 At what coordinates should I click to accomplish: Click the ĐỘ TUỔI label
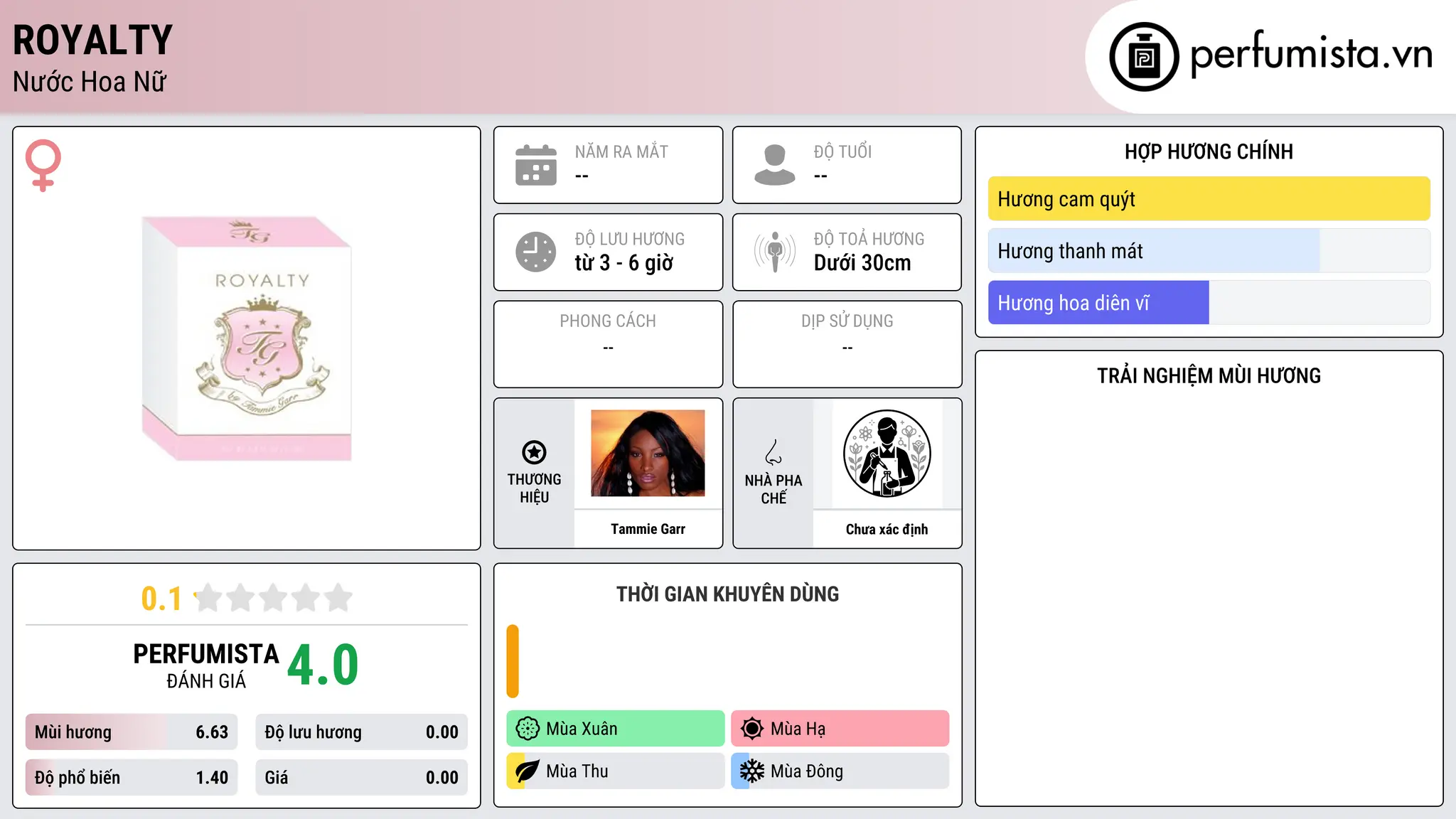point(842,151)
